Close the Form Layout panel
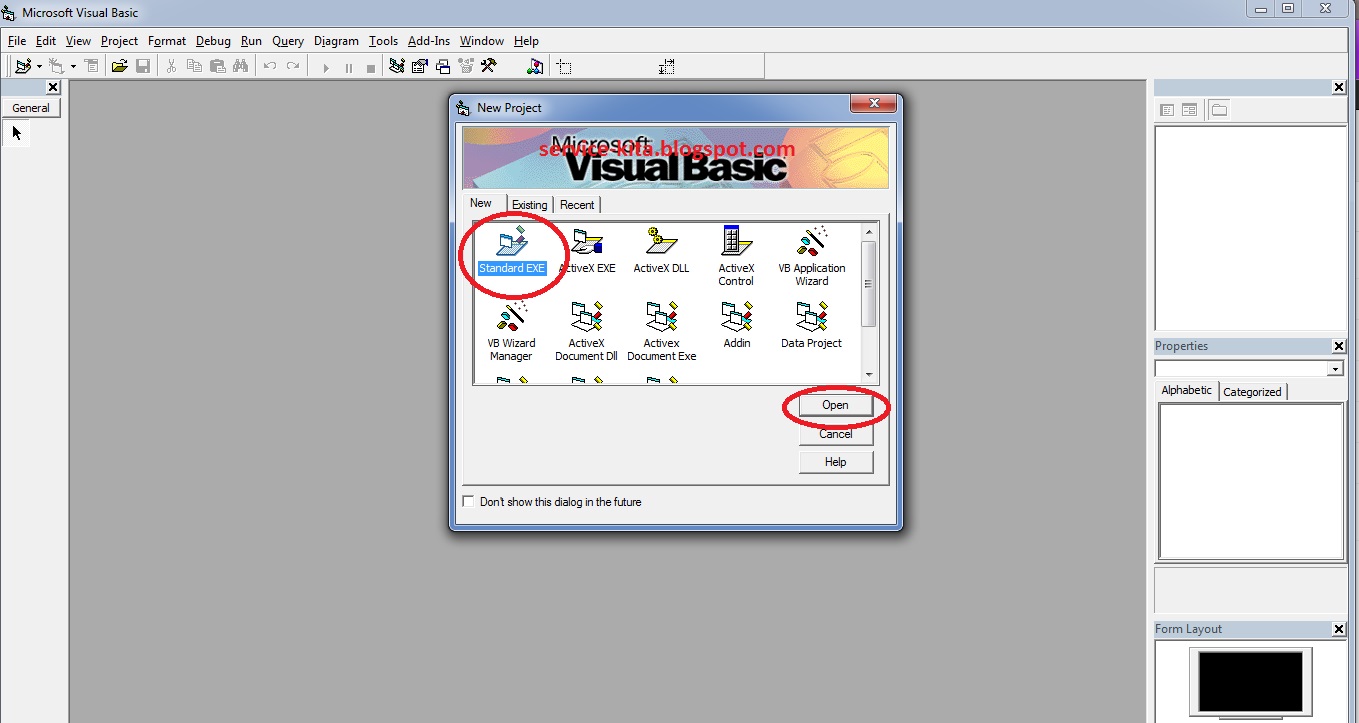 (x=1339, y=629)
